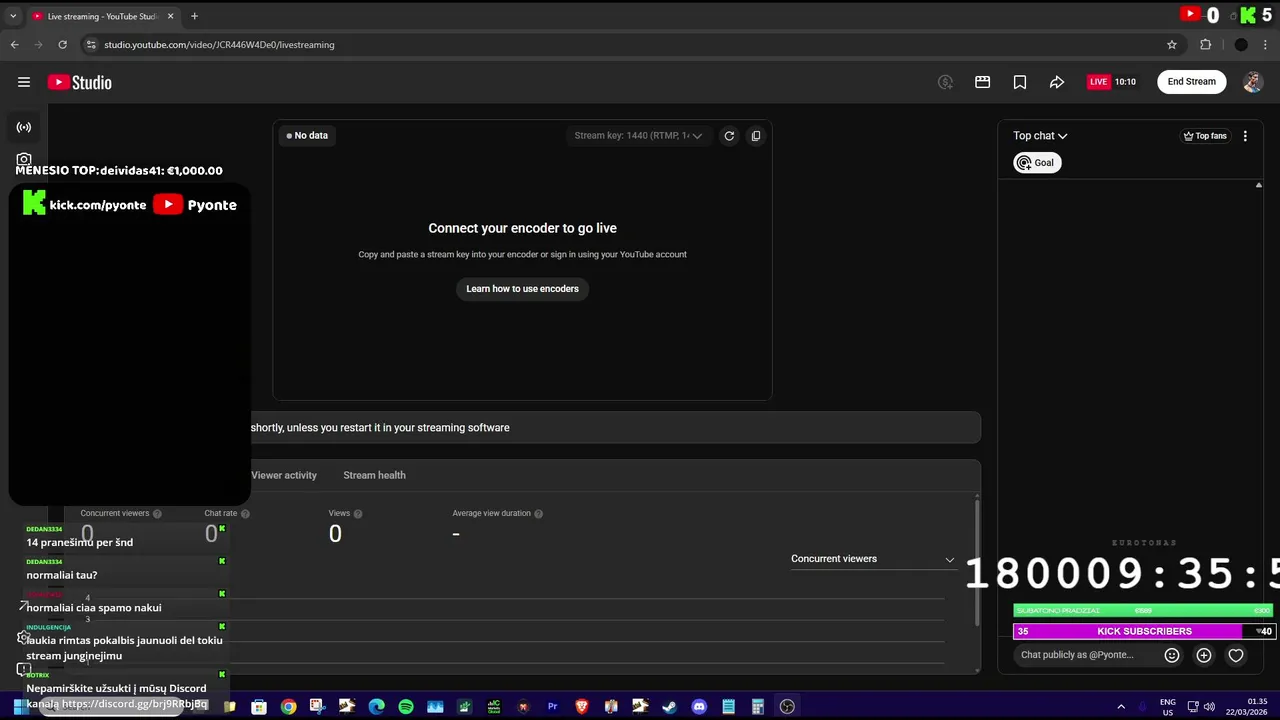Open Spotify from the taskbar
The image size is (1280, 720).
coord(406,707)
